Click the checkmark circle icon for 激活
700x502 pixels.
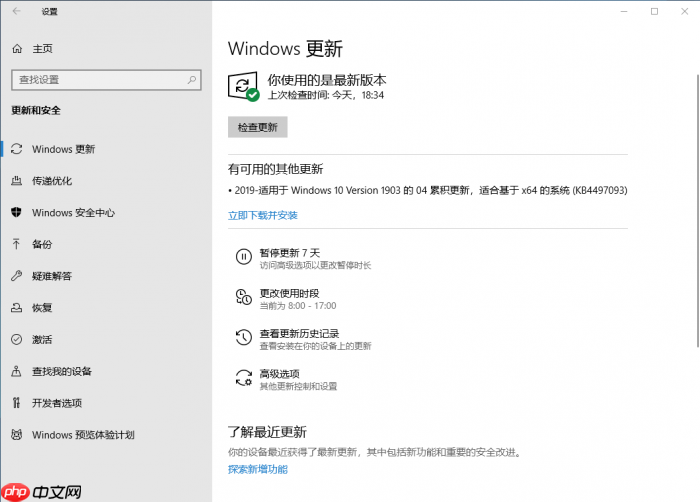(x=17, y=339)
